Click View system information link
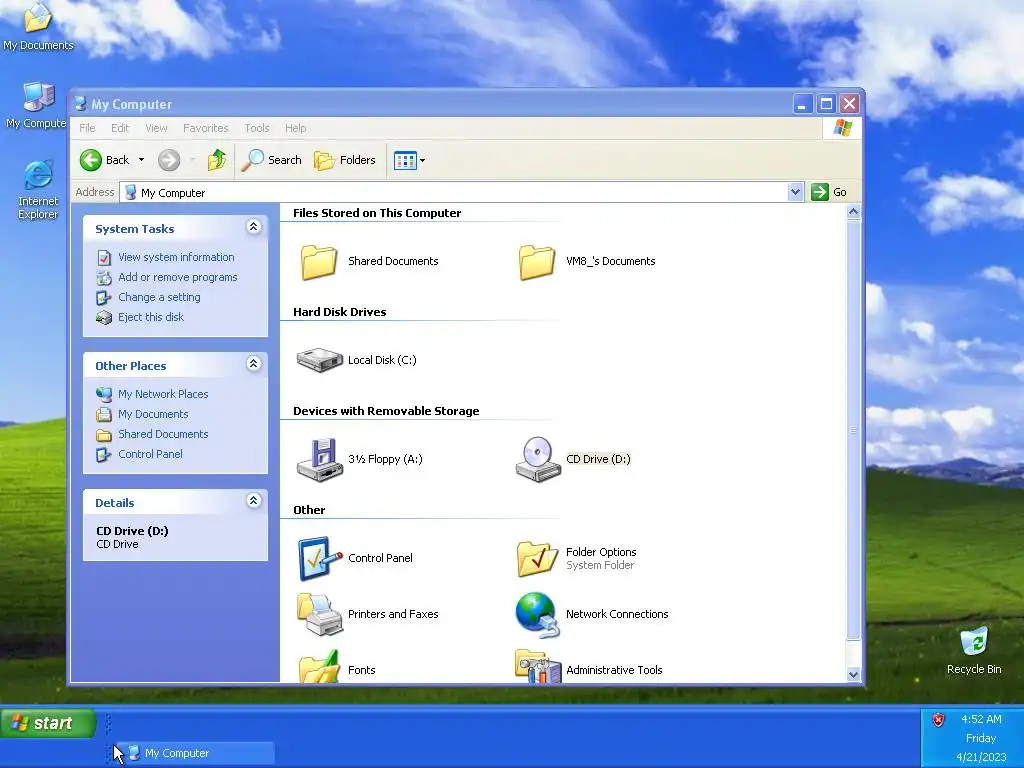 click(176, 257)
